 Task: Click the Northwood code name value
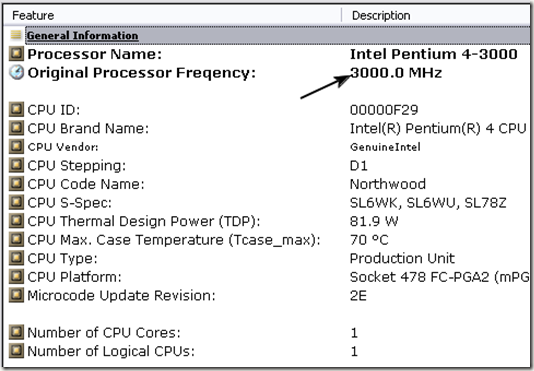(x=388, y=184)
